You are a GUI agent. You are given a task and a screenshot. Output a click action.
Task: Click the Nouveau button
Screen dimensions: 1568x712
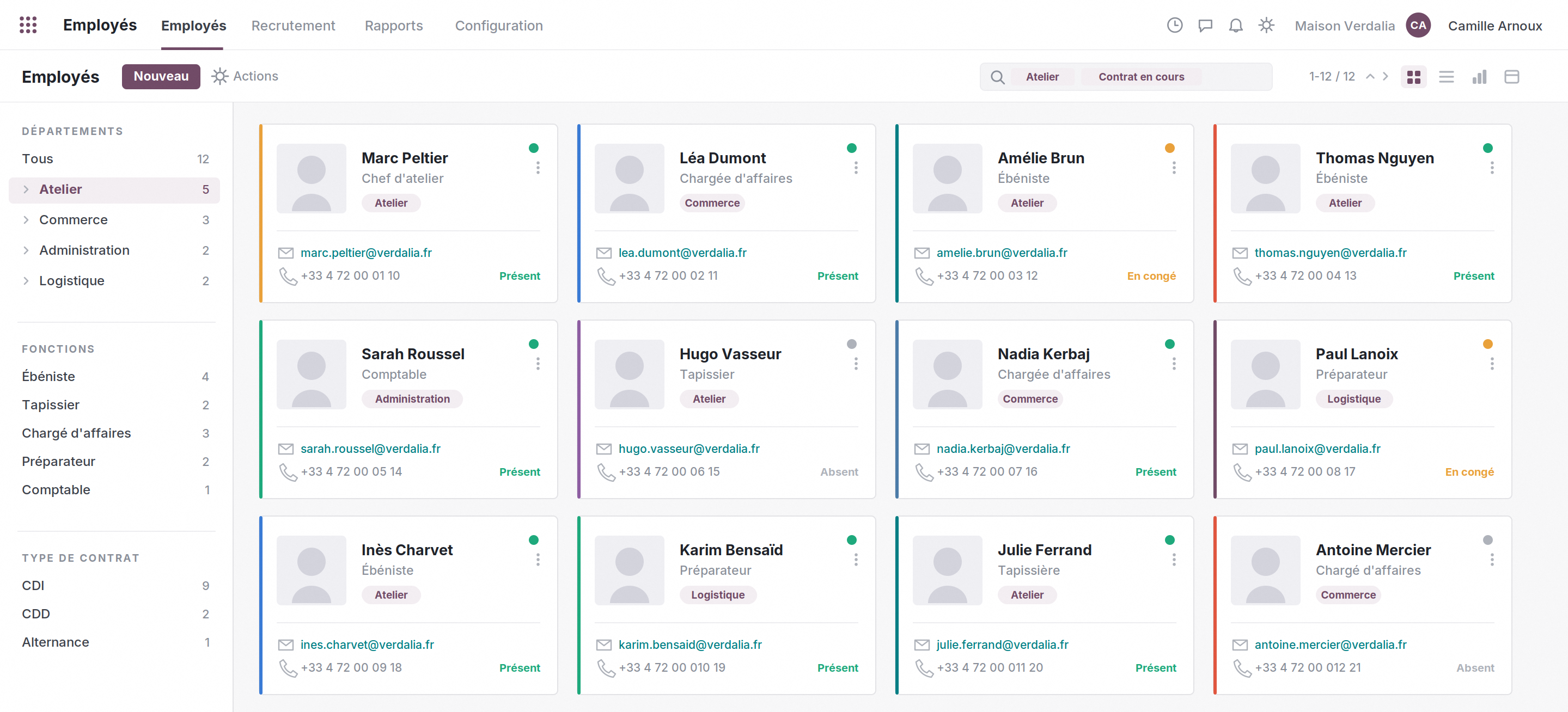[x=161, y=77]
